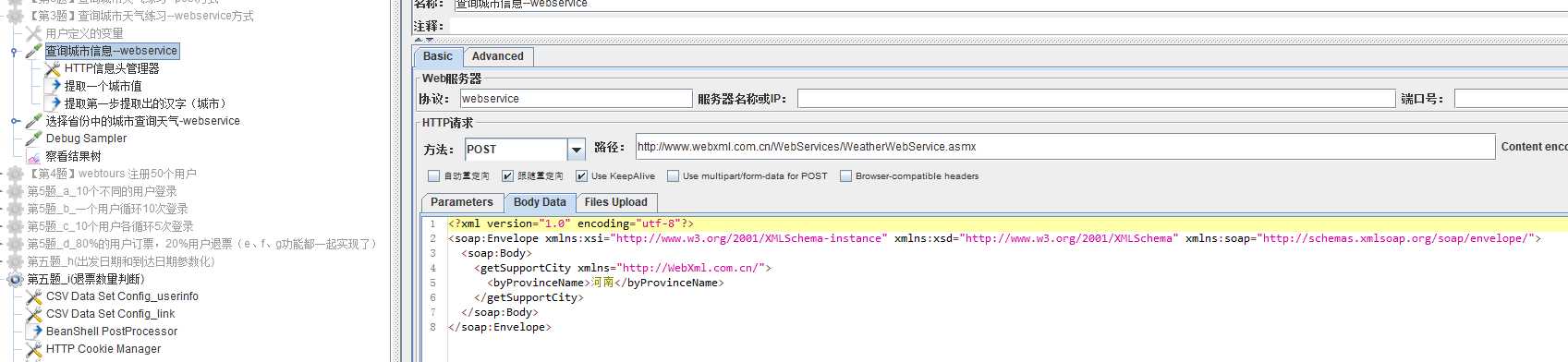Expand the 选择省份中的城市查询天气 tree node
This screenshot has height=362, width=1568.
tap(14, 121)
